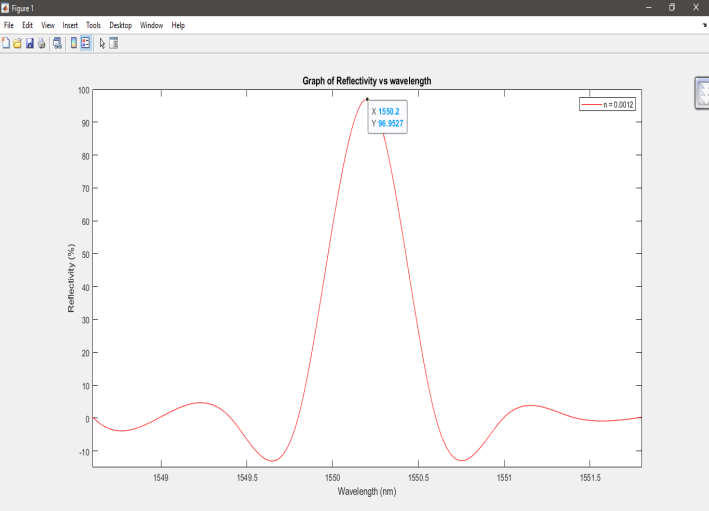Image resolution: width=709 pixels, height=511 pixels.
Task: Open the Insert menu
Action: (70, 25)
